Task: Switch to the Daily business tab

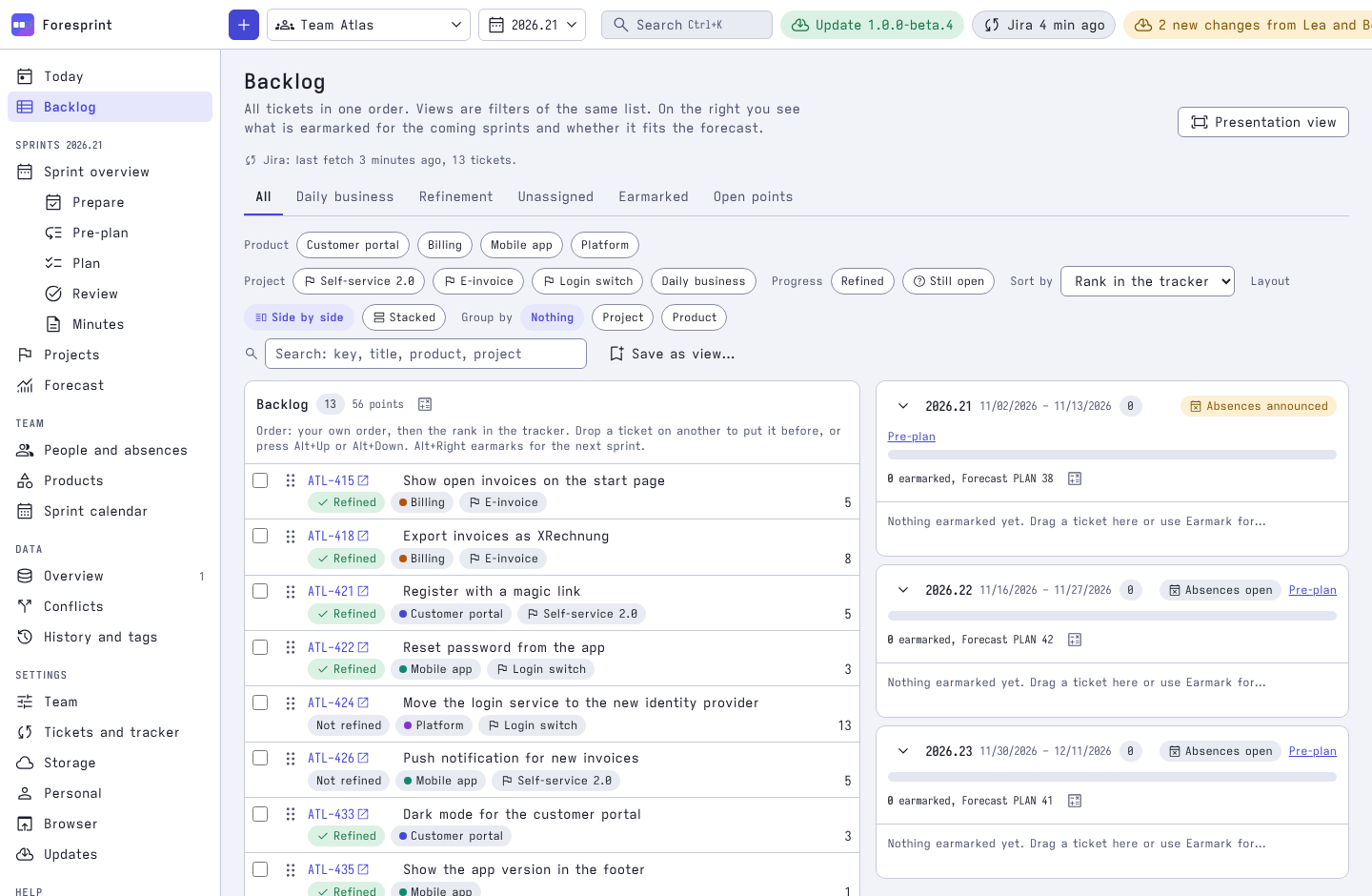Action: 345,196
